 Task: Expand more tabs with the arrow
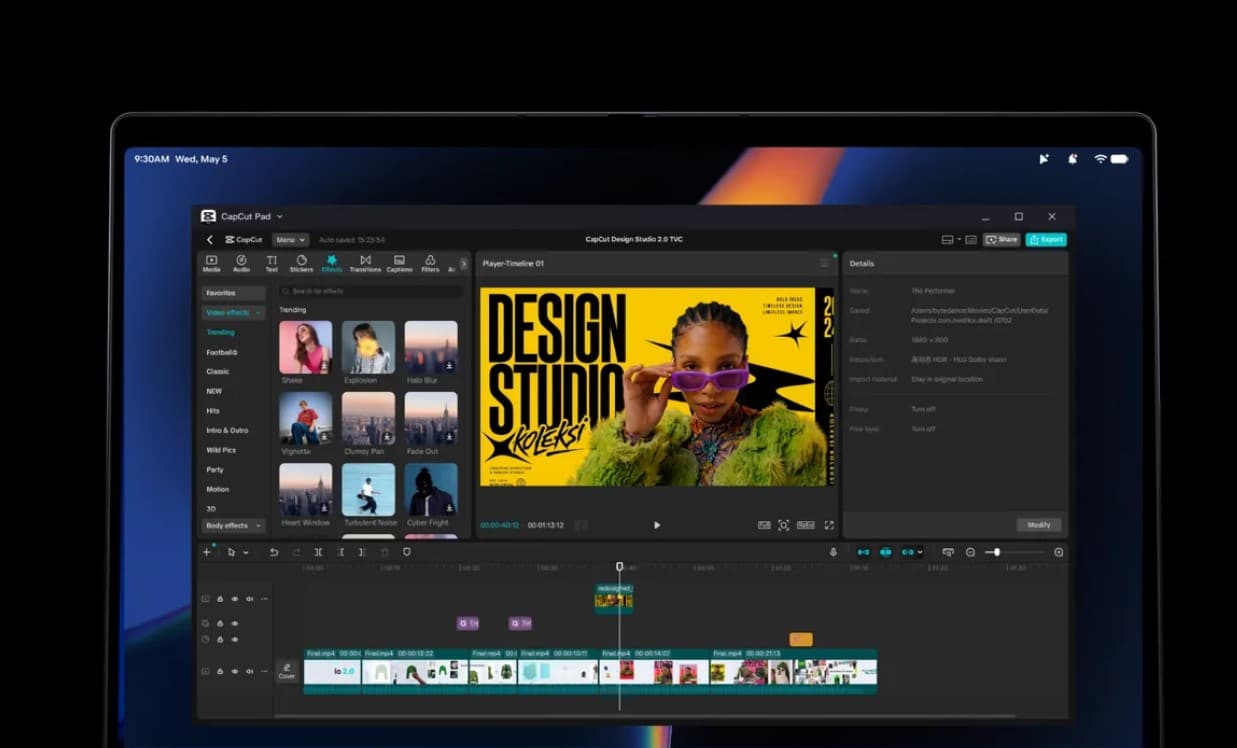tap(463, 263)
